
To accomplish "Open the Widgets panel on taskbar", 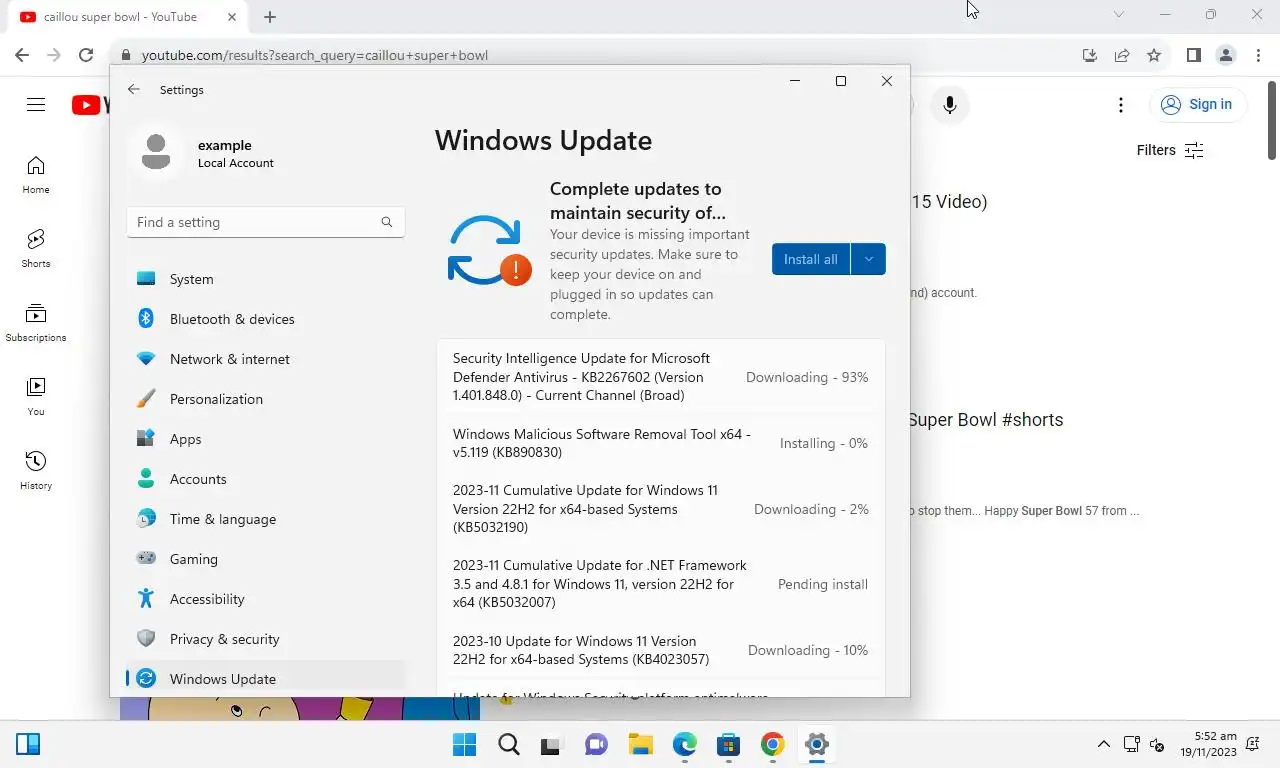I will click(x=28, y=744).
